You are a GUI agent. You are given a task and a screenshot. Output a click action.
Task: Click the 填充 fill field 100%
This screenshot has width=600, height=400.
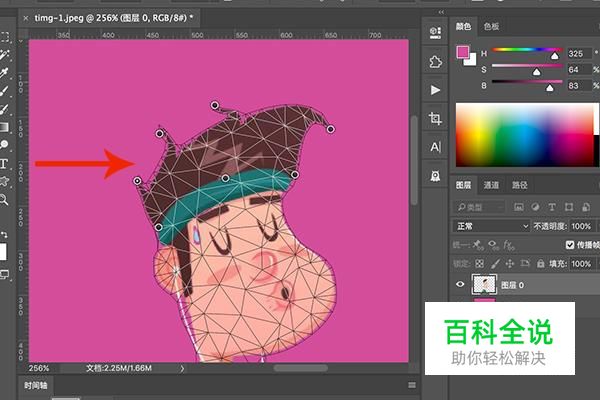582,264
